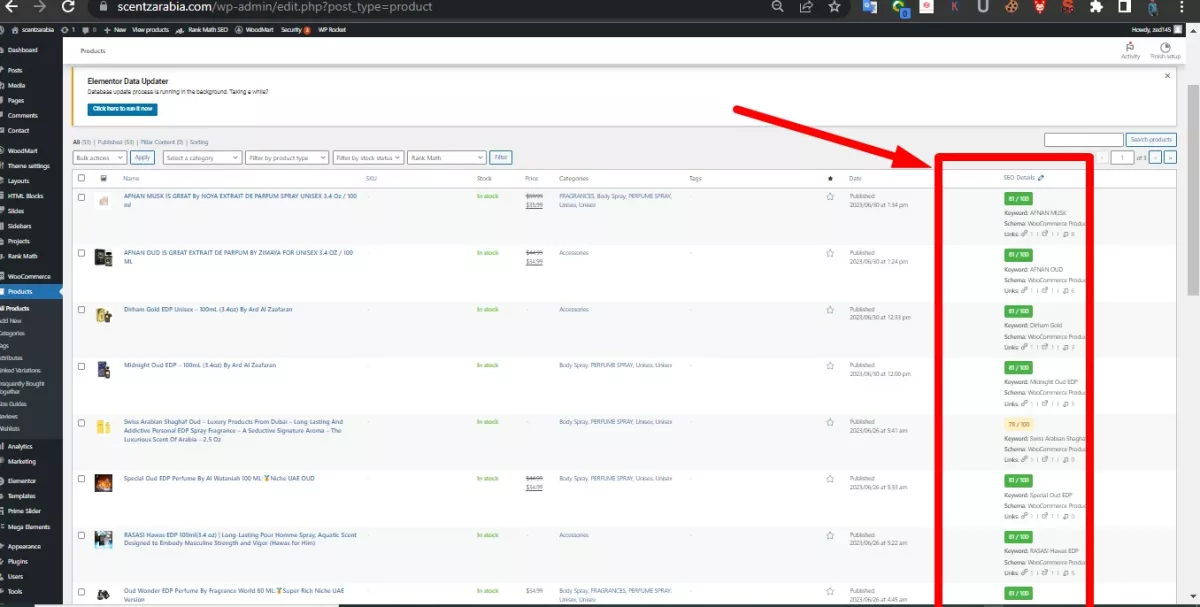Open the Bulk actions dropdown

[97, 157]
